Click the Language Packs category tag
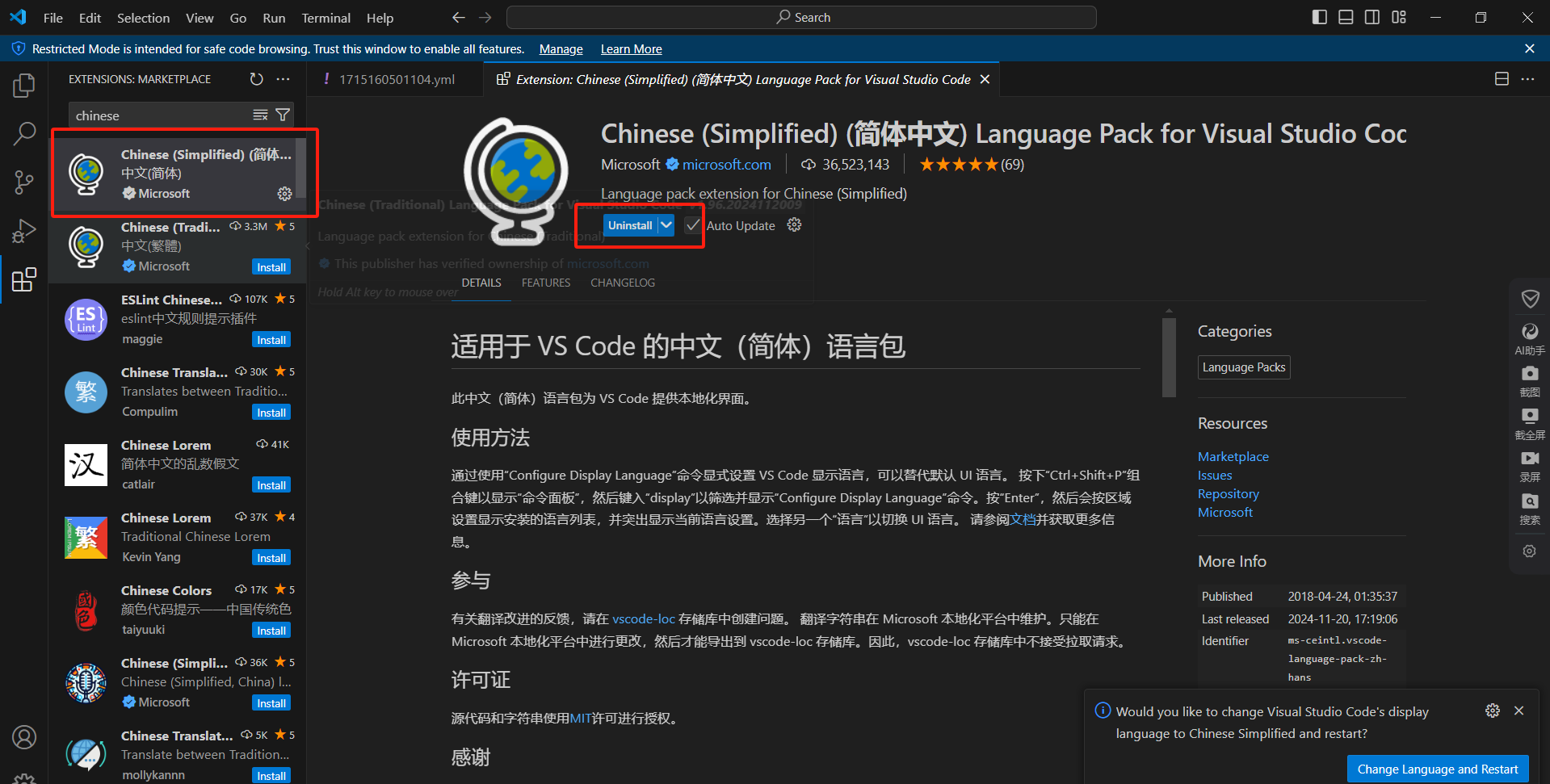 coord(1244,367)
